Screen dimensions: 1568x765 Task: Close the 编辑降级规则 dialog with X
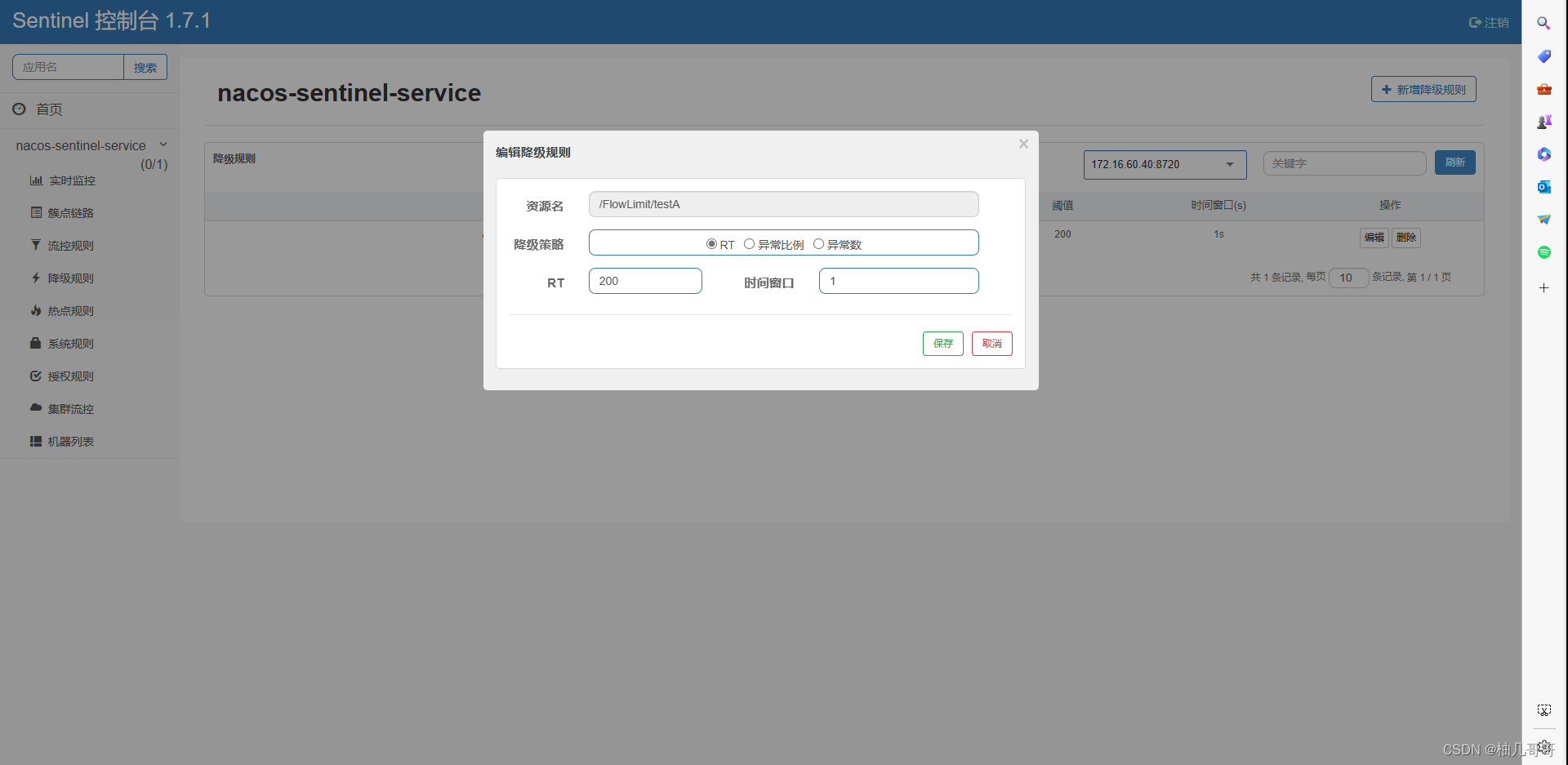pyautogui.click(x=1023, y=144)
